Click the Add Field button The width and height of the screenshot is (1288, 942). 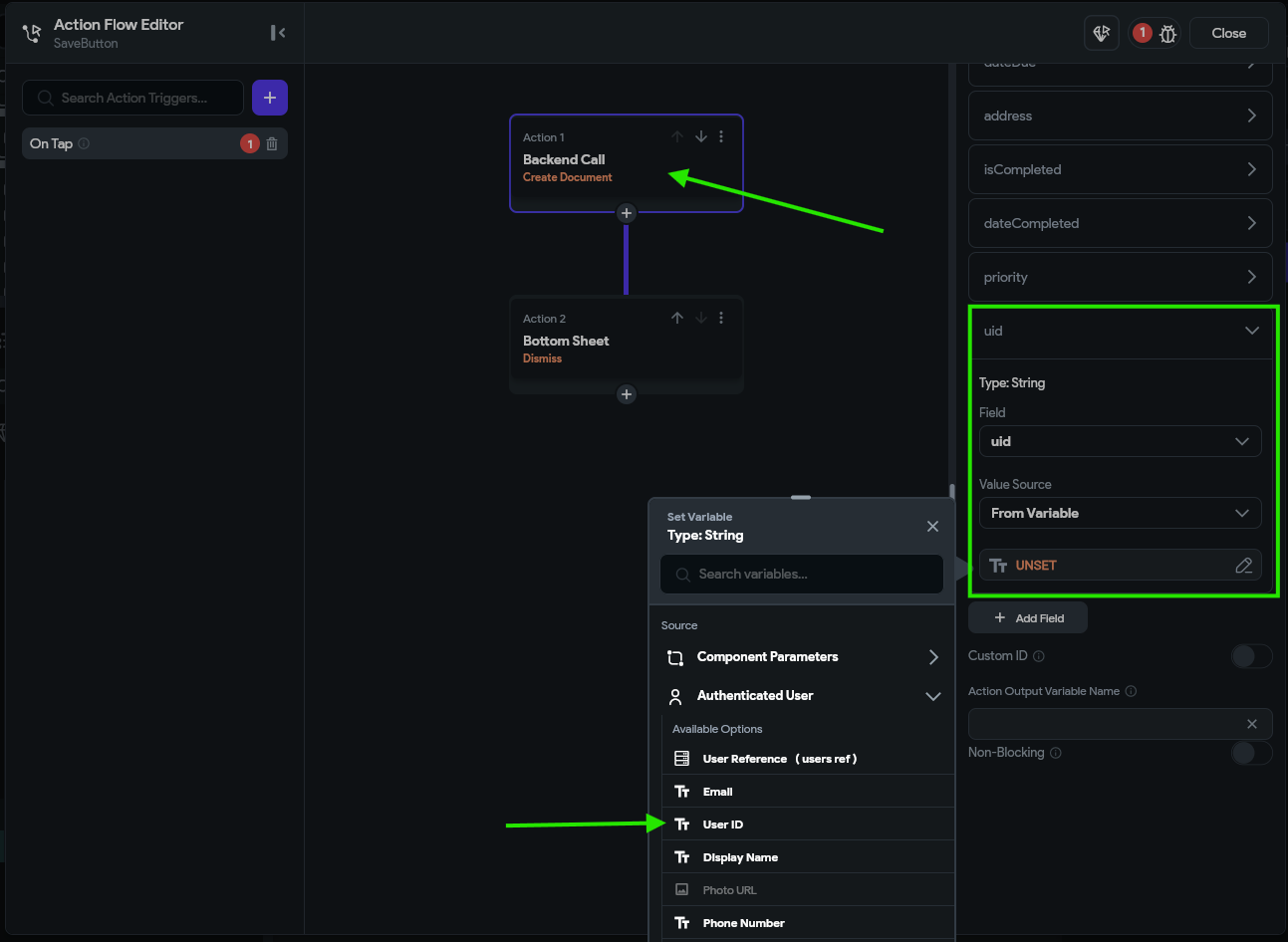click(x=1028, y=618)
